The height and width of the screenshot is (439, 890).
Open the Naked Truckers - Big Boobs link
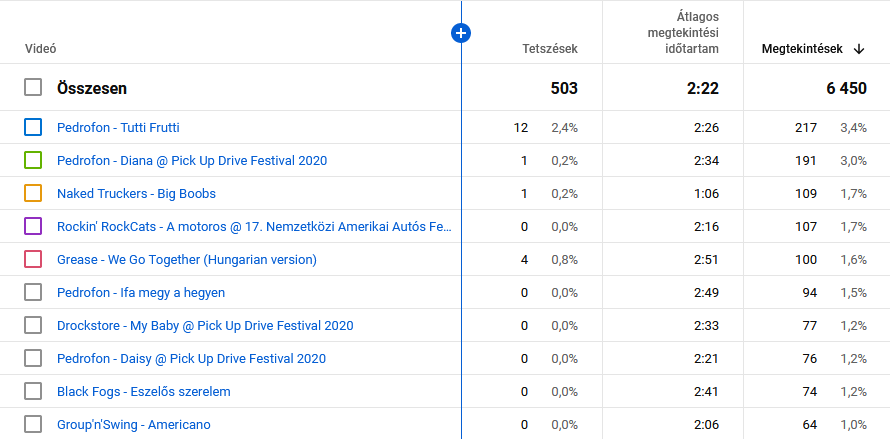pos(136,193)
